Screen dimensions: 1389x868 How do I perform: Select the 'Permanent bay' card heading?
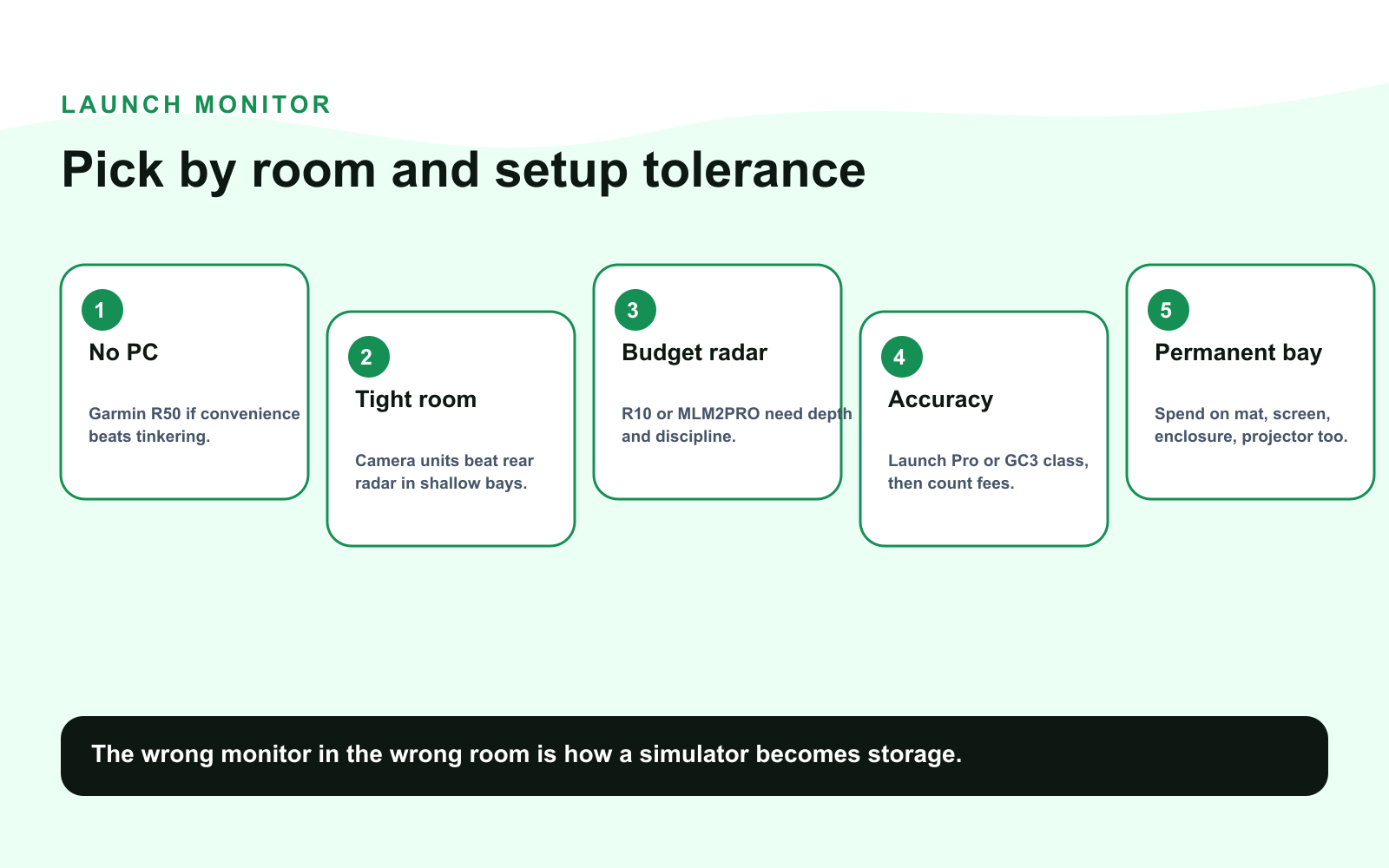(x=1238, y=352)
